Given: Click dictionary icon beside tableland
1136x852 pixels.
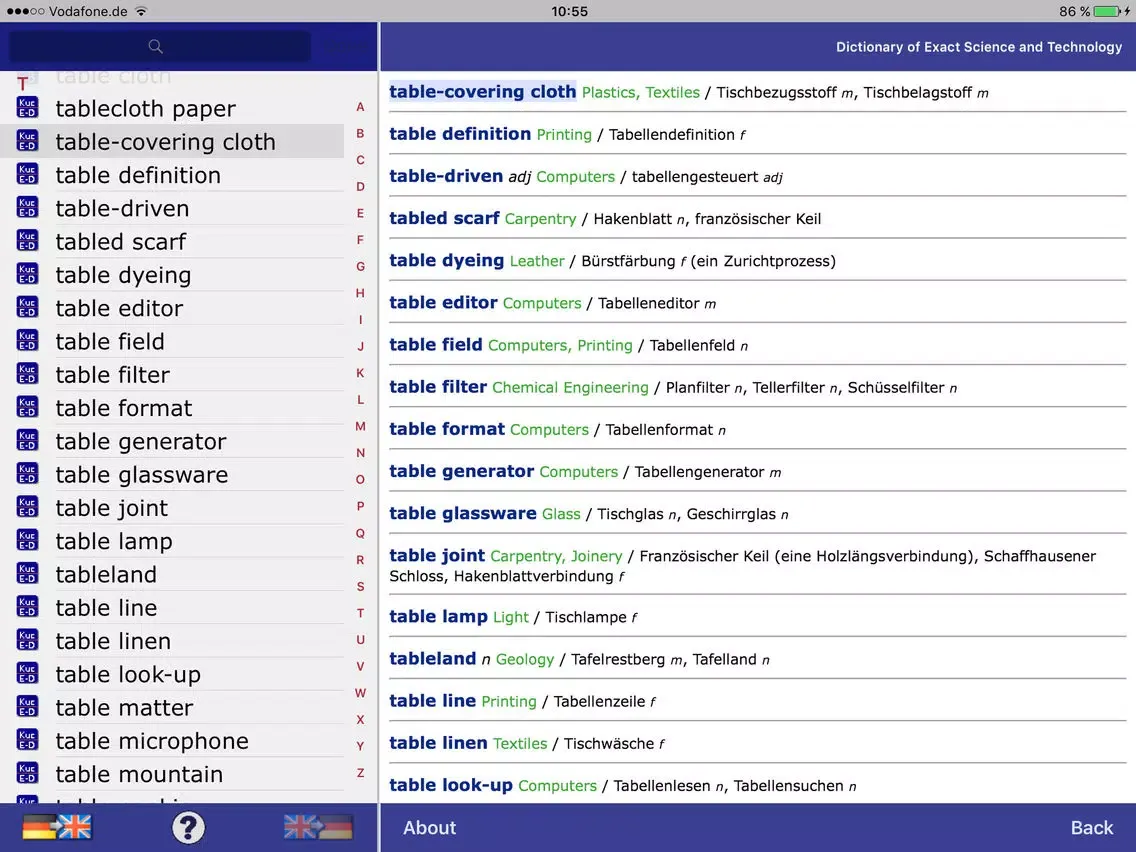Looking at the screenshot, I should click(x=28, y=574).
